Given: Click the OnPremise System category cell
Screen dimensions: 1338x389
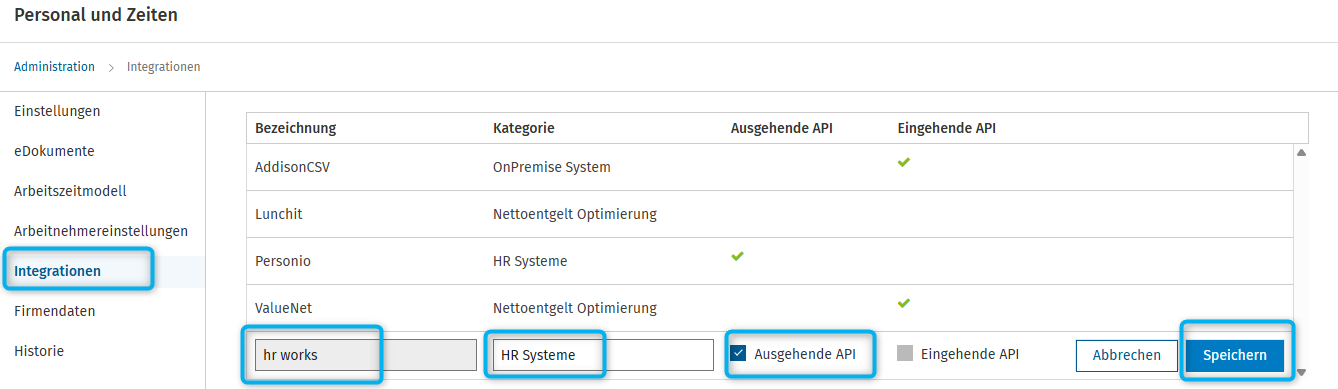Looking at the screenshot, I should 551,167.
